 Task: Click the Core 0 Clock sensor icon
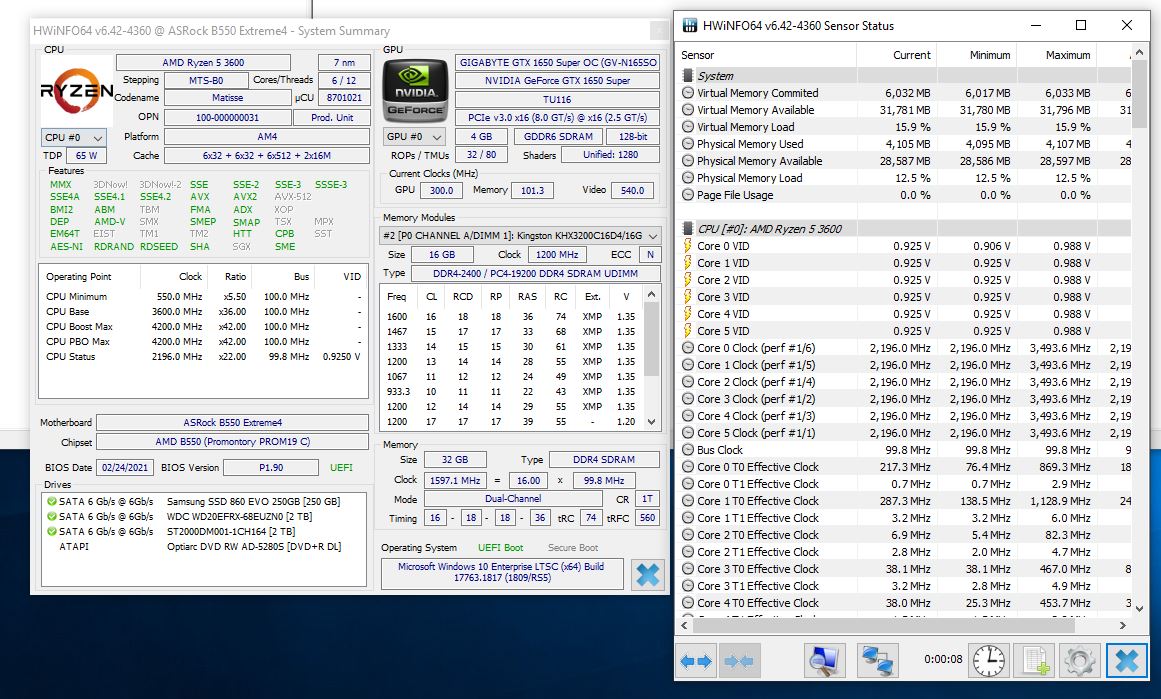(688, 348)
